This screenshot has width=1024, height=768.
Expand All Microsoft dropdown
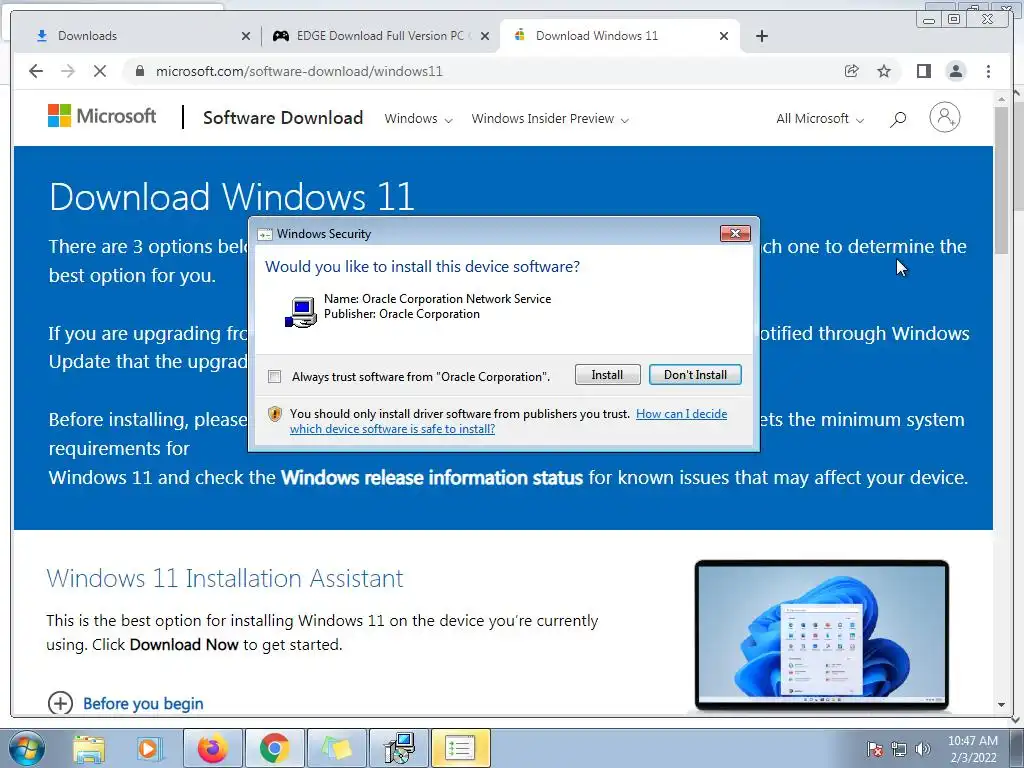pos(820,119)
